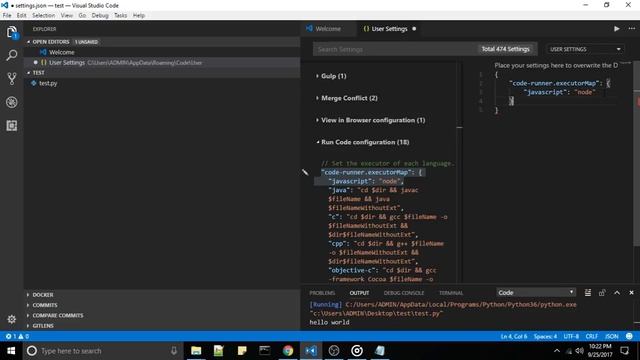
Task: Open the Windows Start menu
Action: (x=11, y=351)
